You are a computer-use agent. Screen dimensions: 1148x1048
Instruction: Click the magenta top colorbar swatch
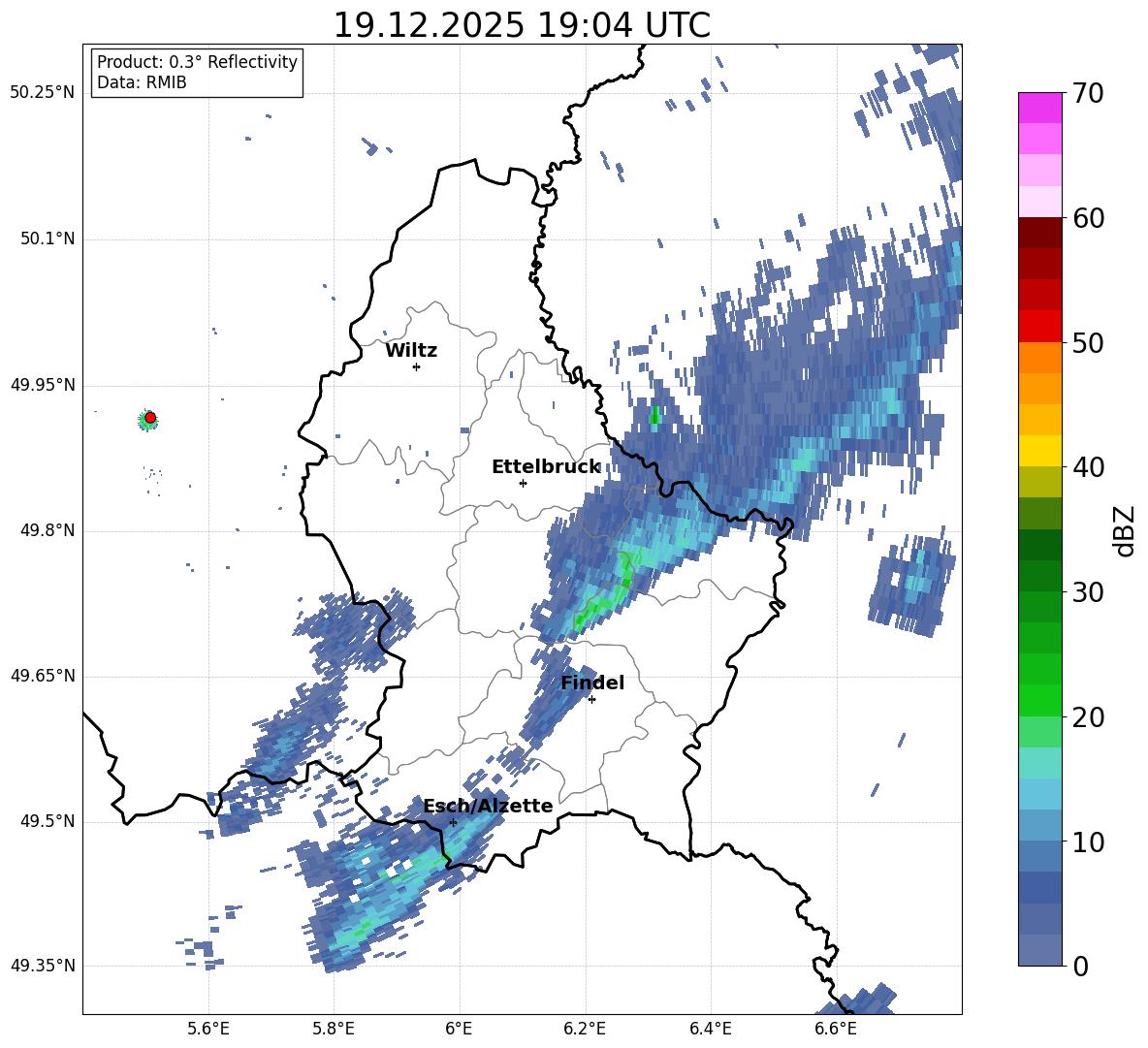tap(1039, 108)
